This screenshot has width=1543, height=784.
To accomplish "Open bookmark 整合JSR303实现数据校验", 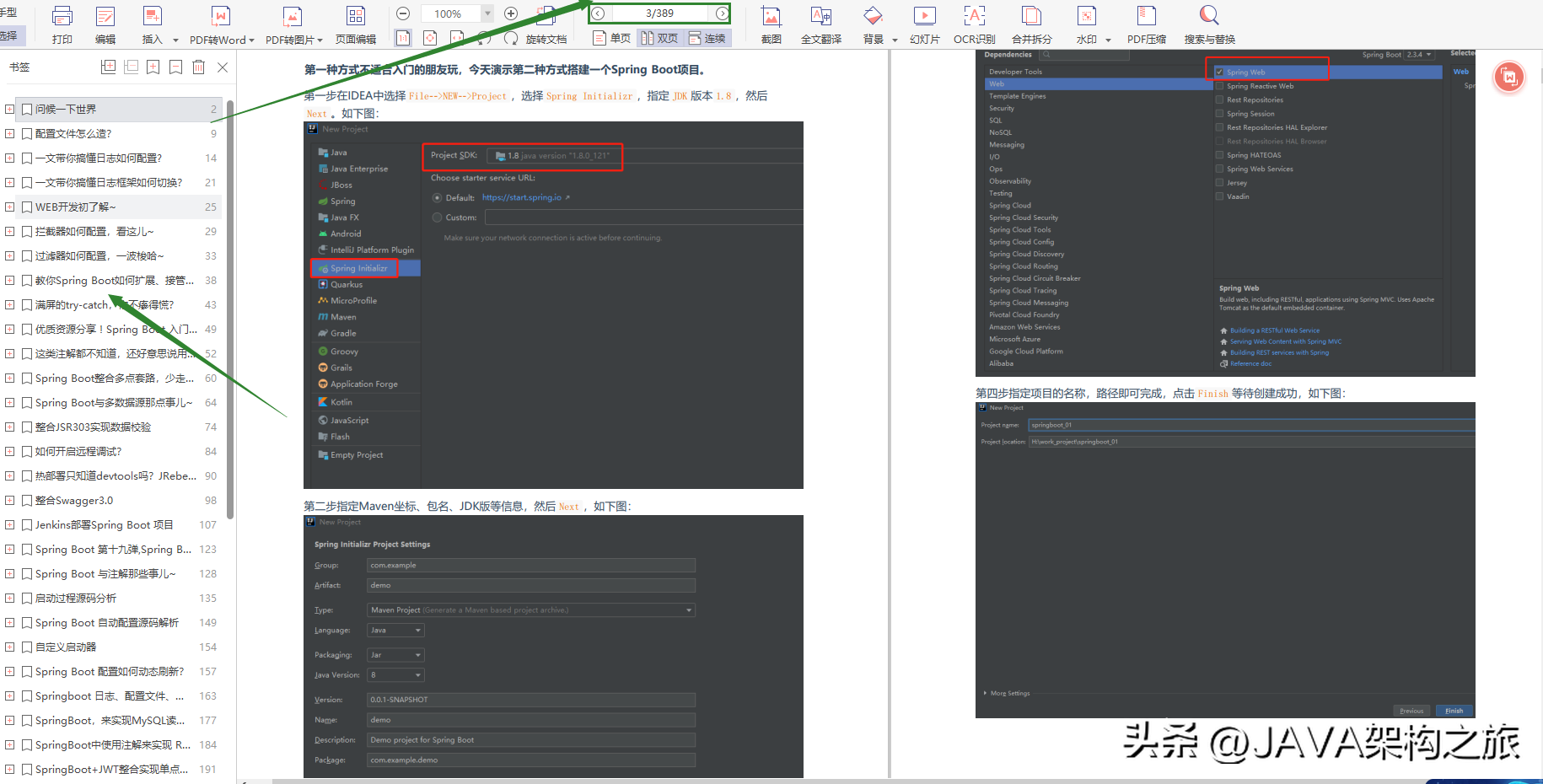I will [93, 427].
